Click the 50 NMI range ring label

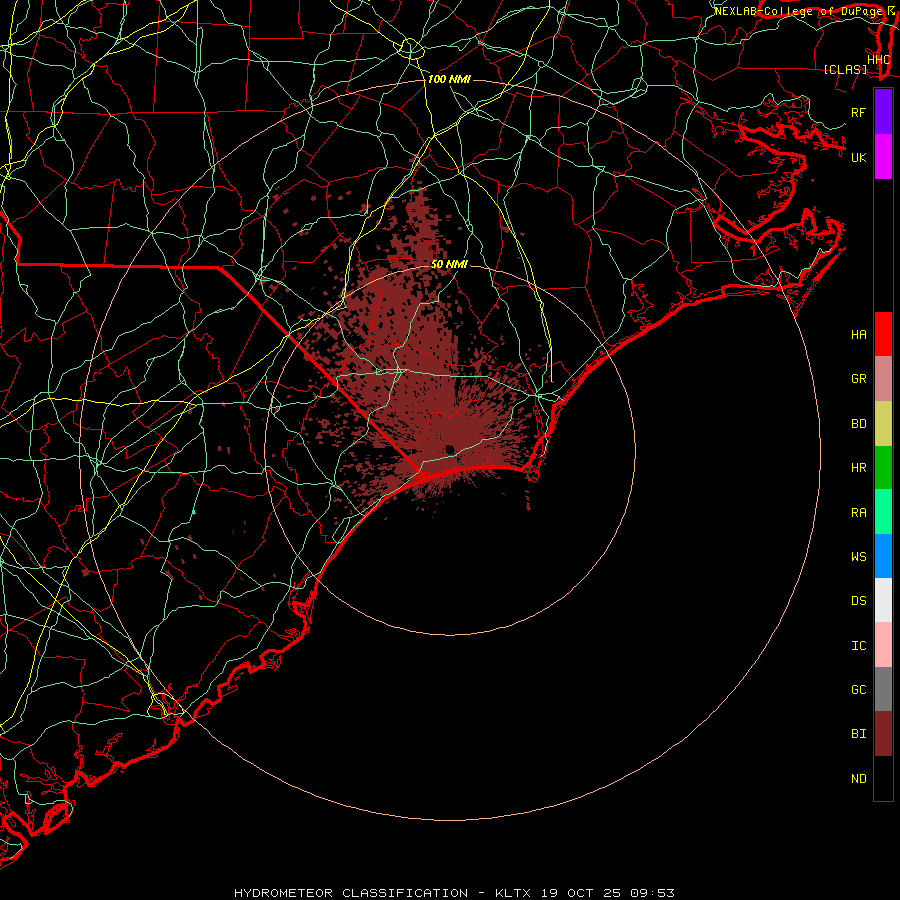[x=449, y=264]
